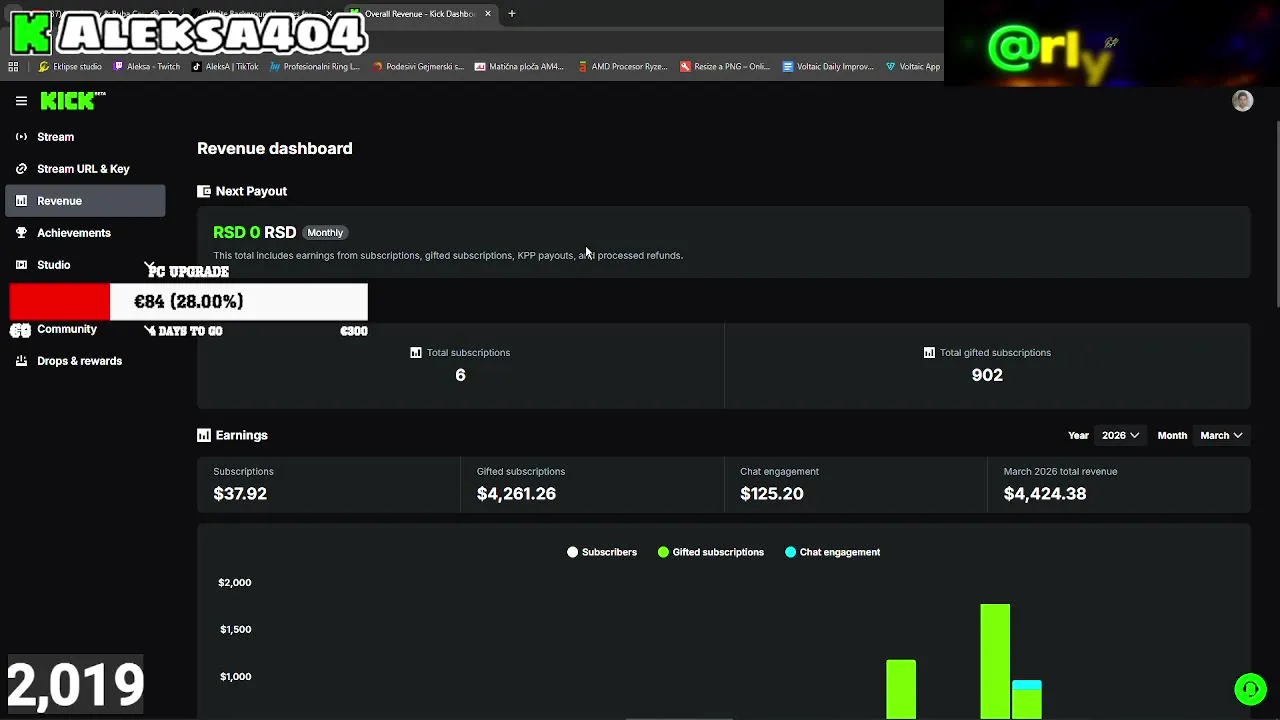Image resolution: width=1280 pixels, height=720 pixels.
Task: Click the Total gifted subscriptions count 902
Action: [987, 375]
